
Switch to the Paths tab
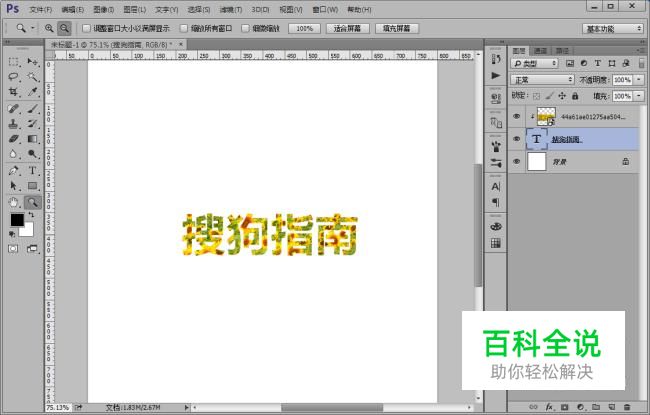(x=562, y=51)
